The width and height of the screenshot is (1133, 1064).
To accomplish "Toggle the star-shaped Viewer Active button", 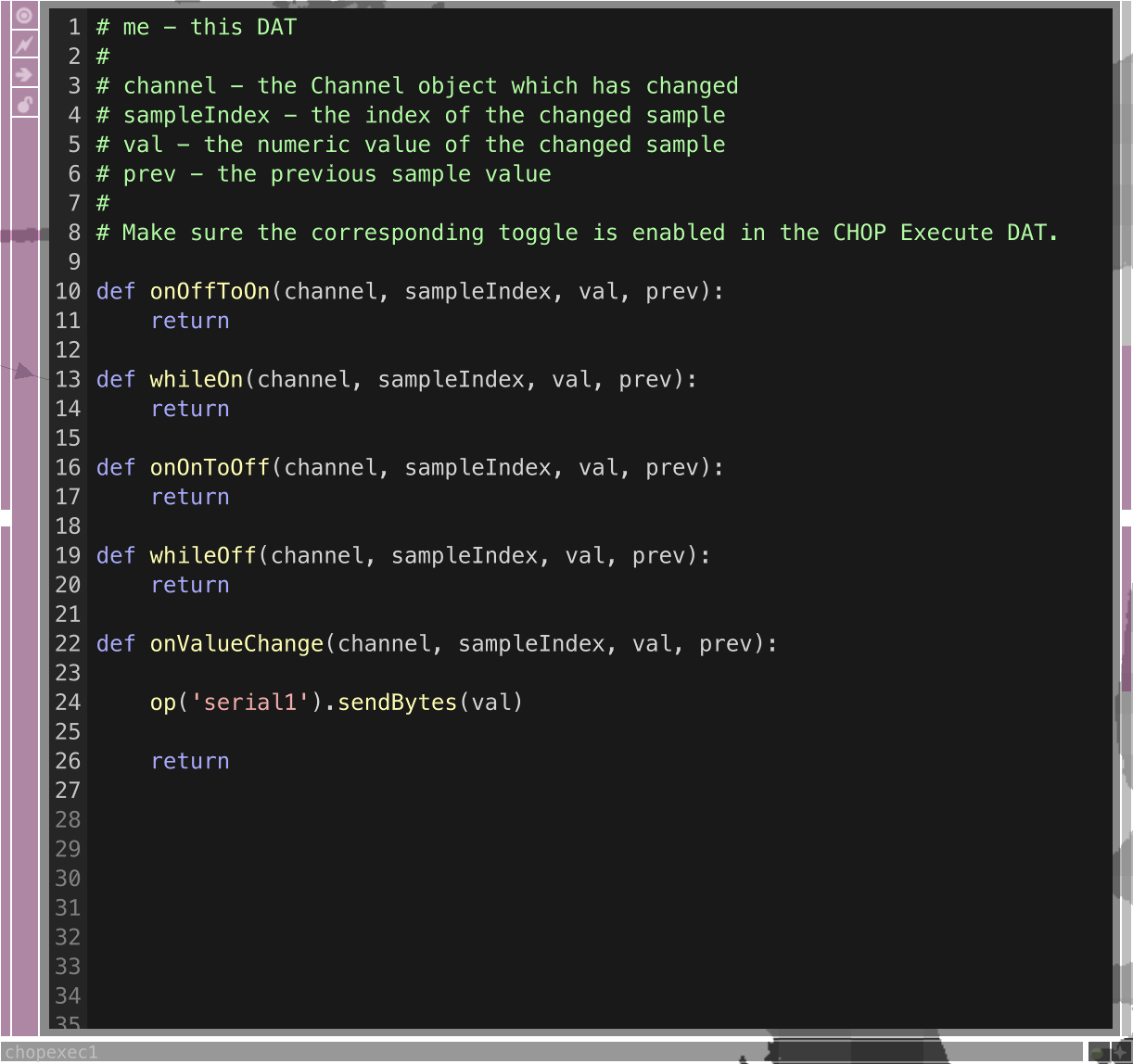I will (x=1121, y=1052).
